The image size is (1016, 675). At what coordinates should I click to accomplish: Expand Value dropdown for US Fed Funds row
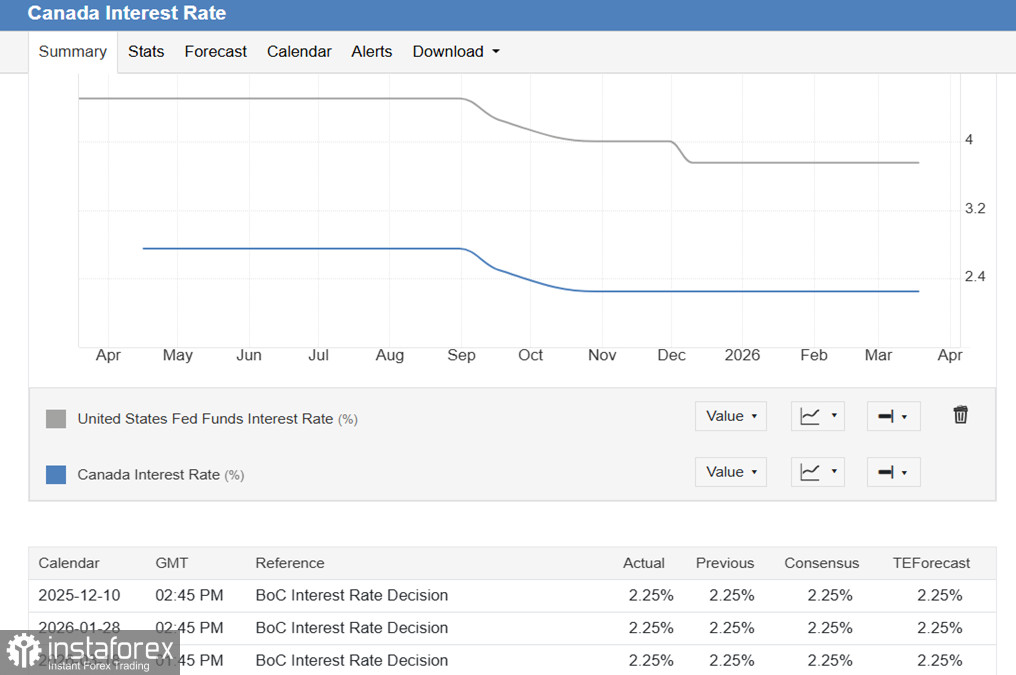point(730,416)
